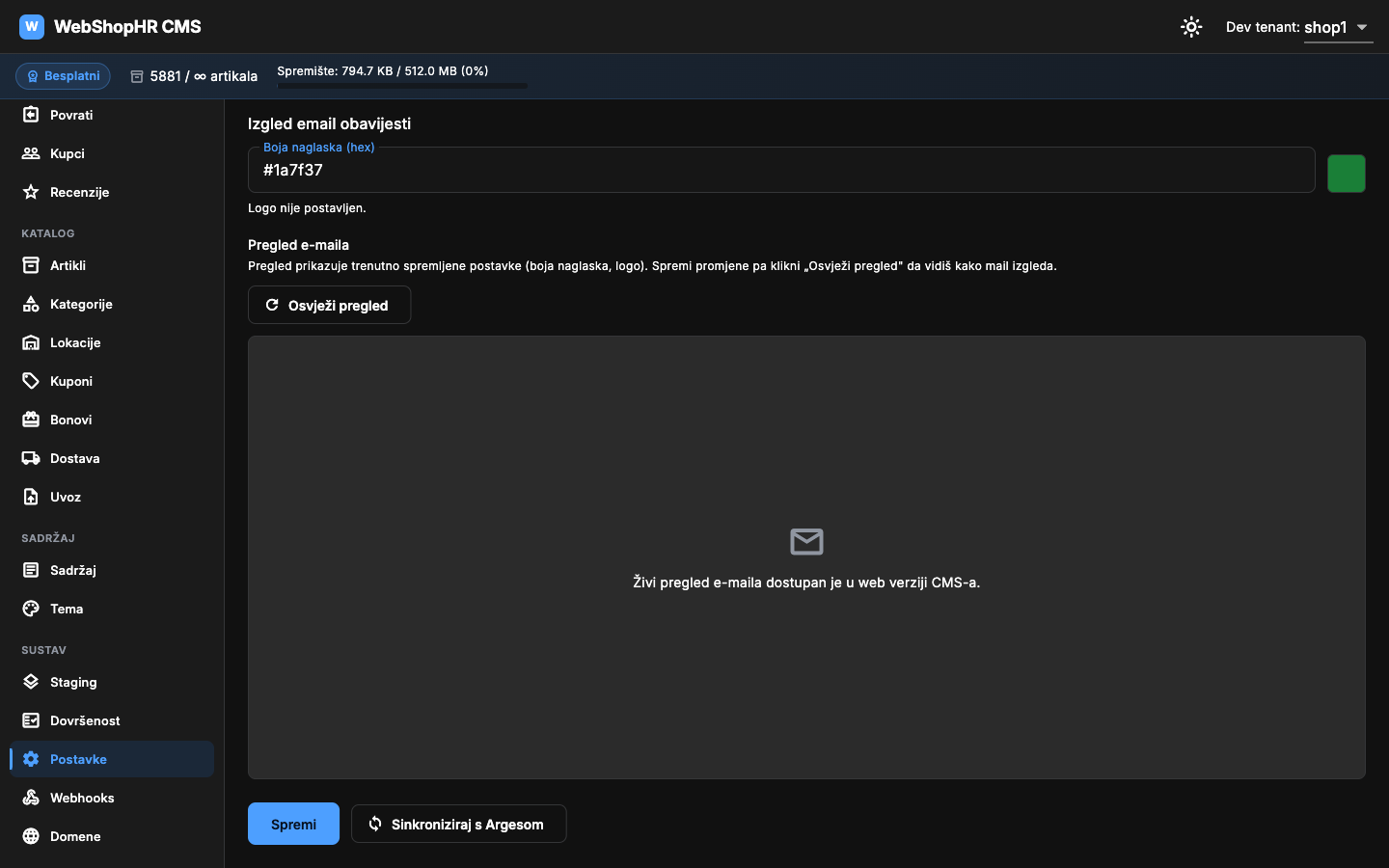Go to Artikli page
This screenshot has width=1389, height=868.
pyautogui.click(x=112, y=265)
